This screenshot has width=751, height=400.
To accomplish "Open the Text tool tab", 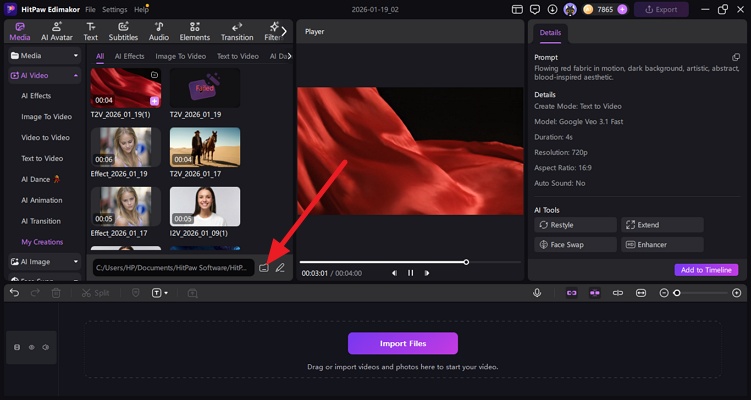I will [x=91, y=32].
